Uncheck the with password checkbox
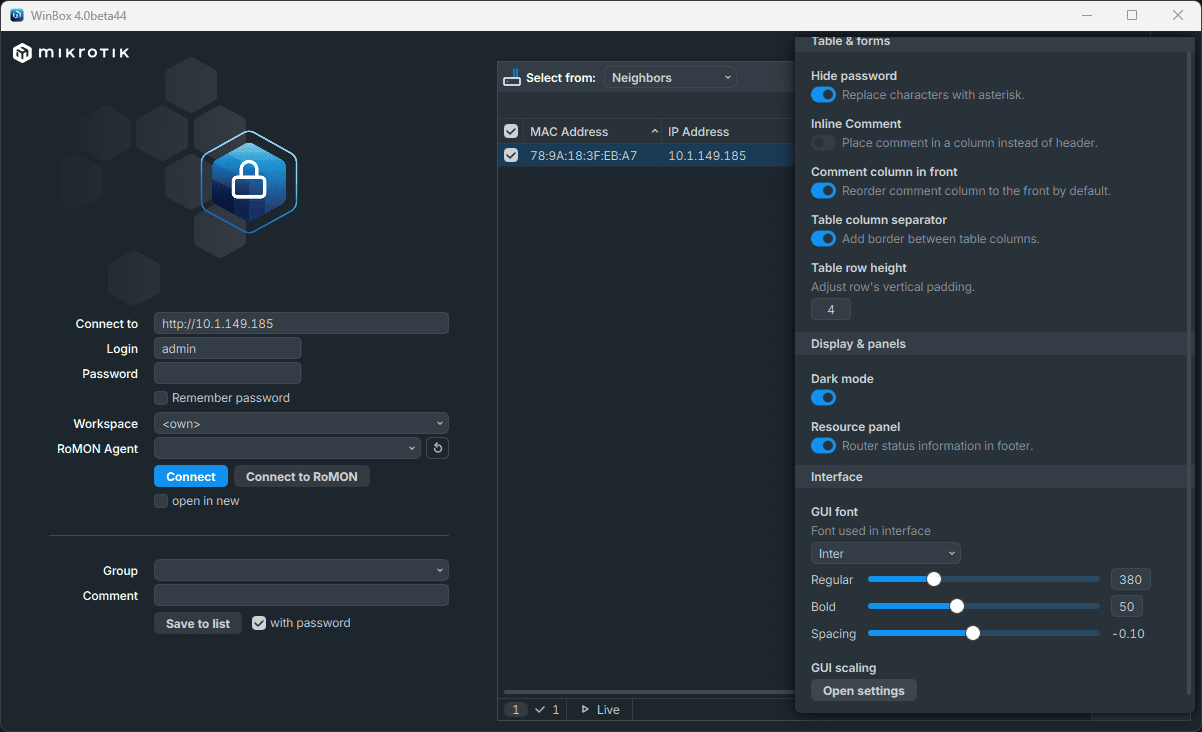1202x732 pixels. point(259,623)
